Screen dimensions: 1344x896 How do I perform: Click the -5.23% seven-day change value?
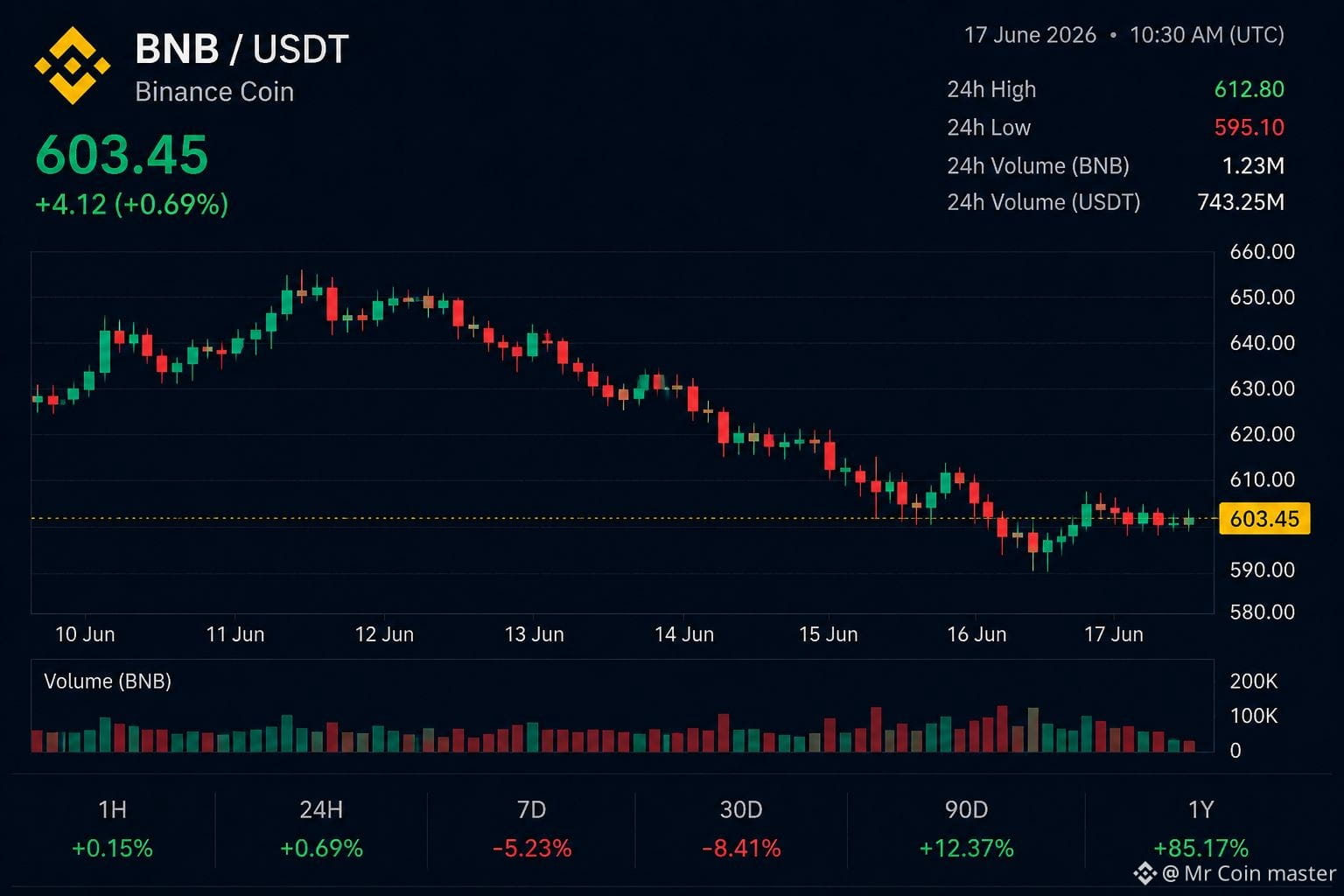[x=532, y=849]
